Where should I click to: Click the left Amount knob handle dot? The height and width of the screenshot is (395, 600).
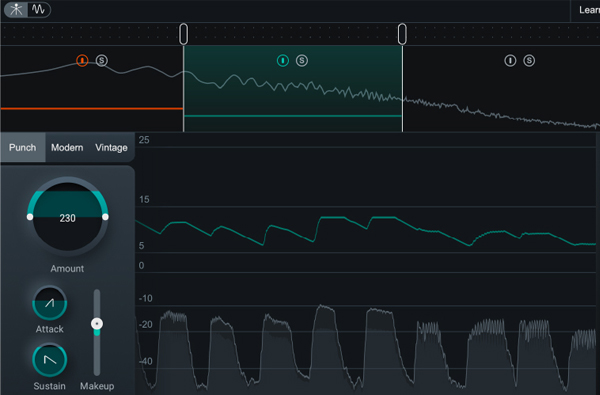pyautogui.click(x=30, y=217)
